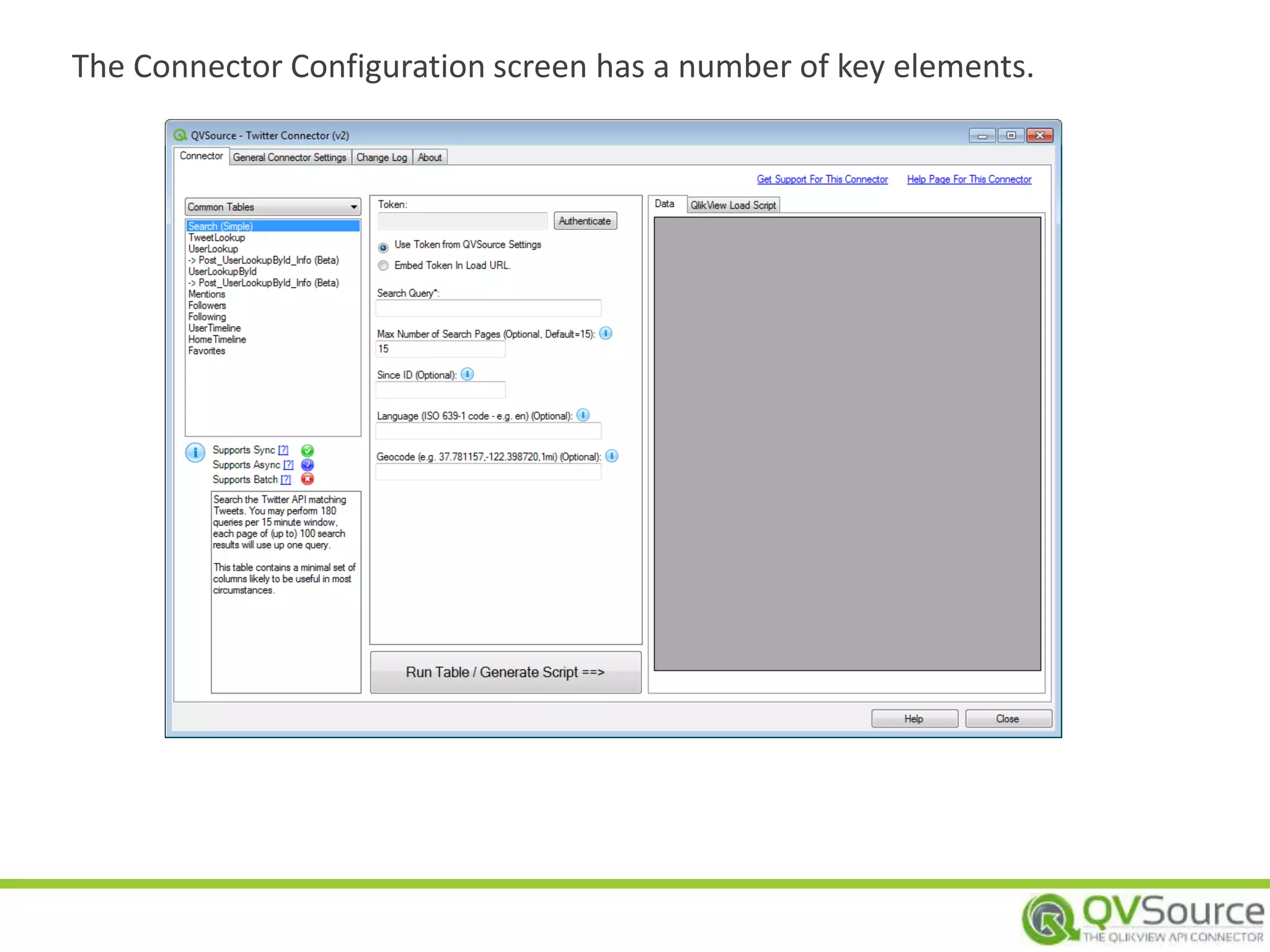
Task: Click the Language code input field
Action: tap(489, 431)
